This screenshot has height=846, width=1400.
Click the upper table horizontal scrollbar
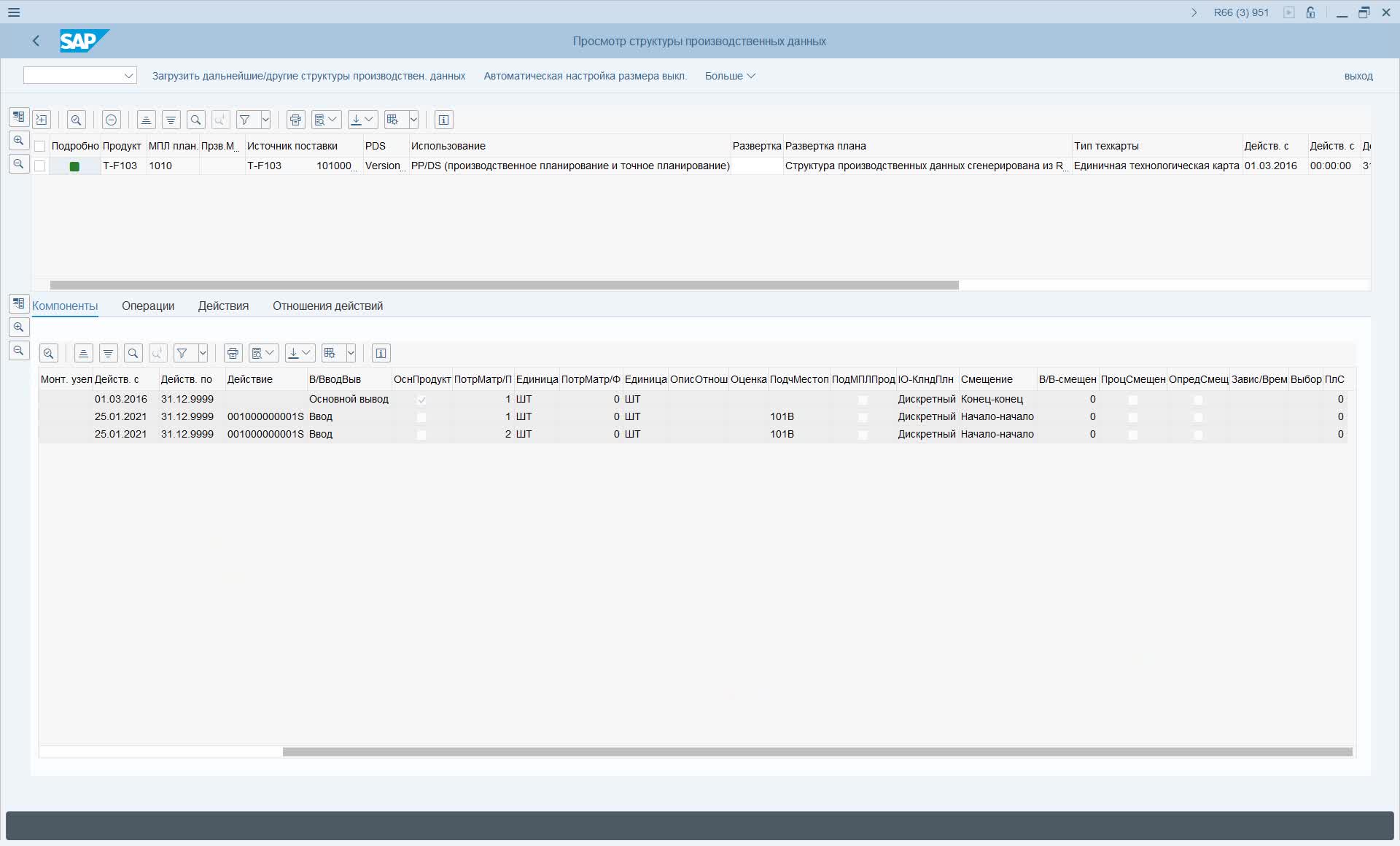tap(505, 285)
